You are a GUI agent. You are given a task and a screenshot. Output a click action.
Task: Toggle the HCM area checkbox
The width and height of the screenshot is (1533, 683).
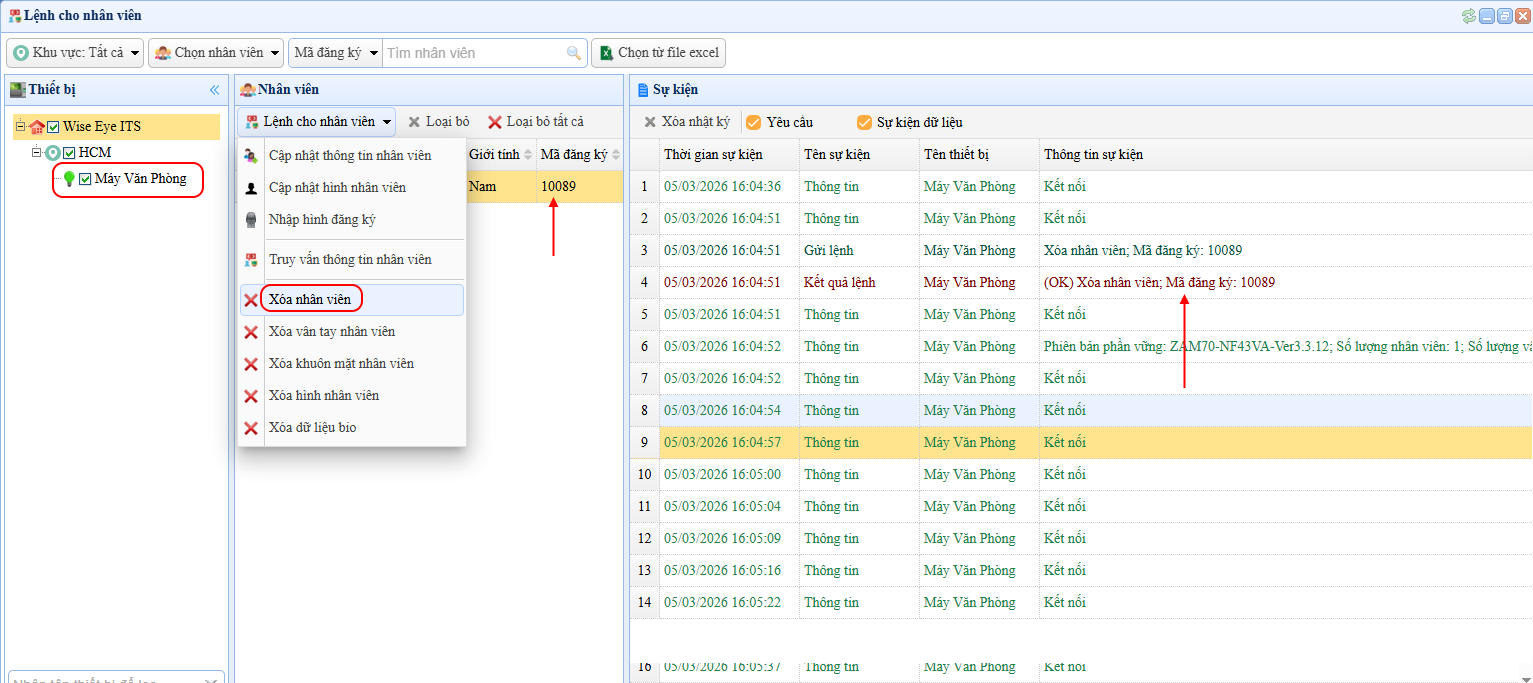tap(69, 153)
